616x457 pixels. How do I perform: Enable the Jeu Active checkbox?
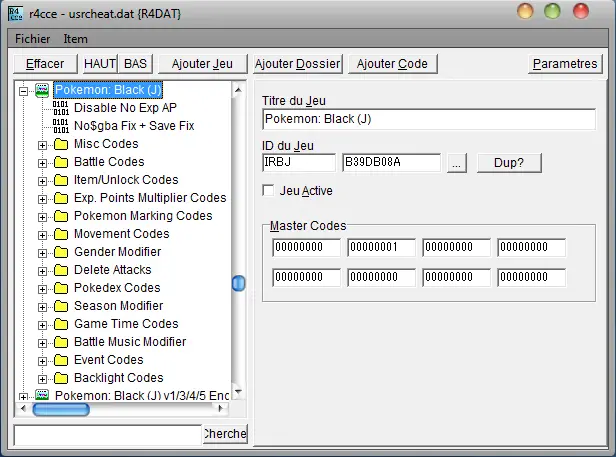point(268,191)
